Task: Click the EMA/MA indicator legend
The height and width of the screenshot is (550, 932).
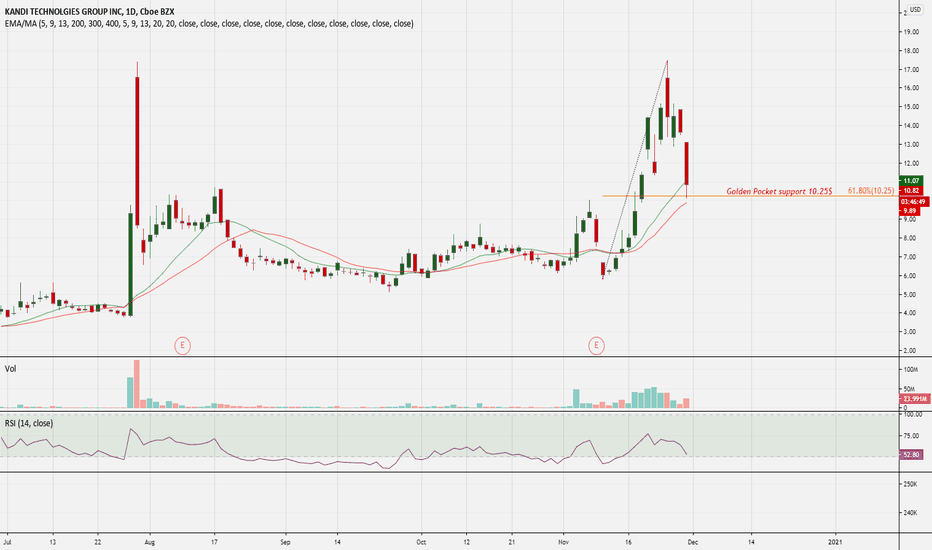Action: click(209, 24)
